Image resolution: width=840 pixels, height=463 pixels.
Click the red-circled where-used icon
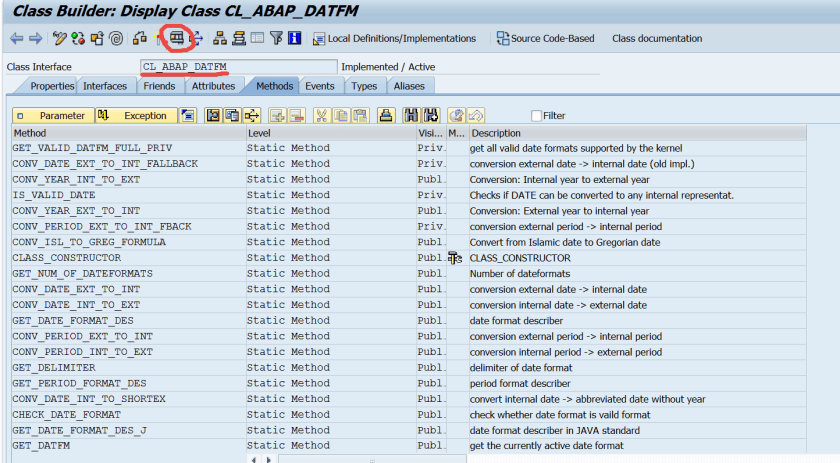point(177,39)
